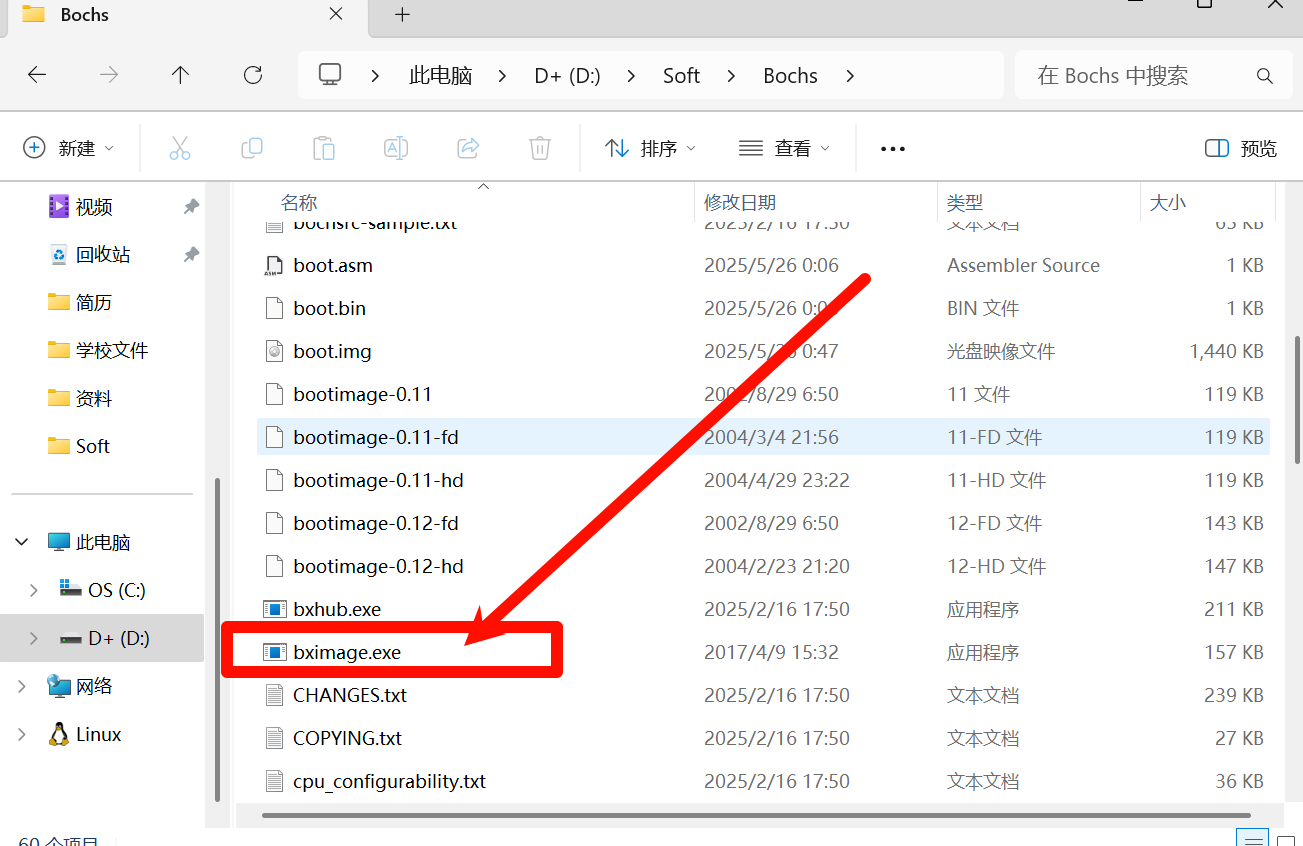The image size is (1303, 846).
Task: Click the Rename icon in toolbar
Action: coord(396,148)
